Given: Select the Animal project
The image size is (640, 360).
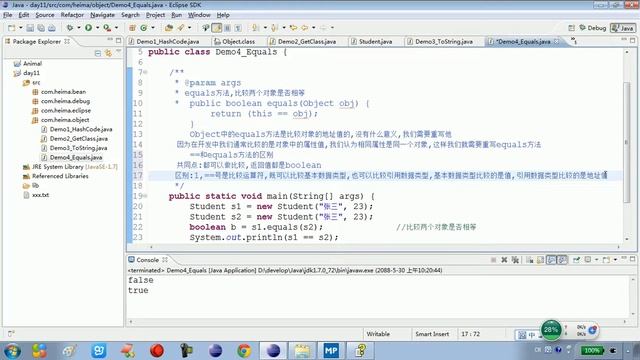Looking at the screenshot, I should coord(28,64).
